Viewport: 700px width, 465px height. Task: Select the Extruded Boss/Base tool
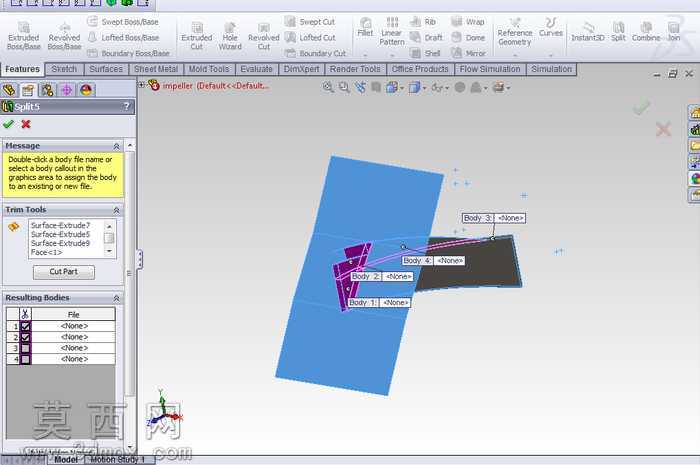pyautogui.click(x=24, y=35)
